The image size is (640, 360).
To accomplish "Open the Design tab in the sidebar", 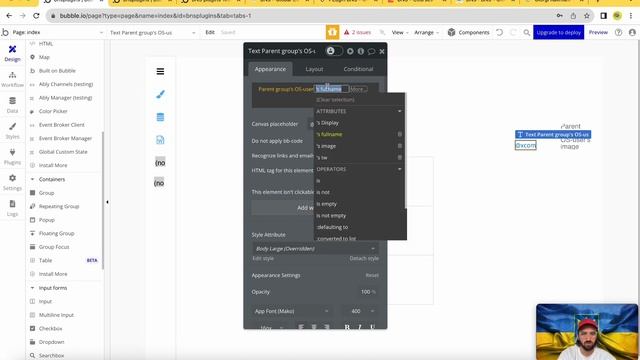I will tap(12, 53).
